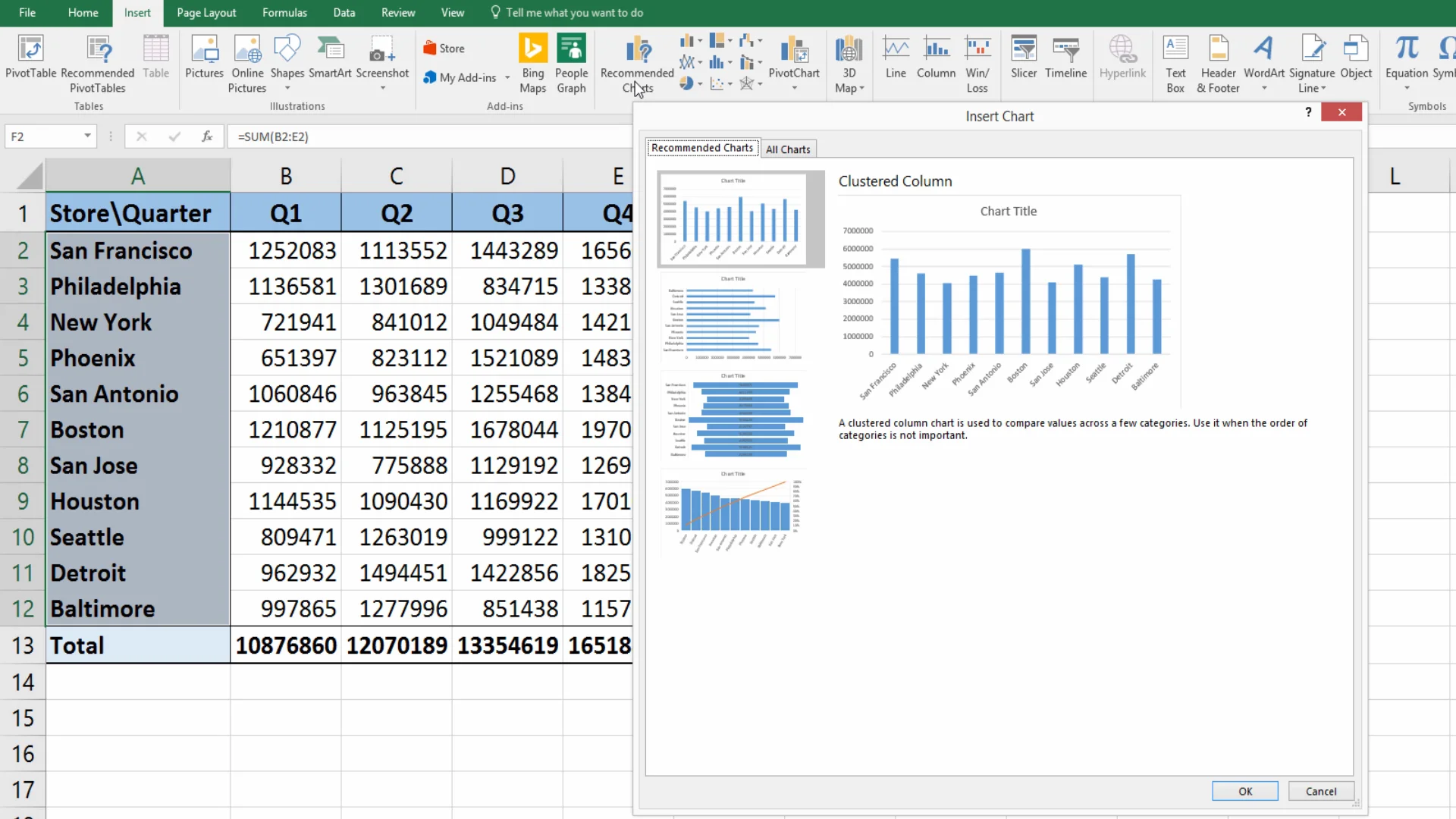Open Recommended PivotTables
Viewport: 1456px width, 819px height.
pyautogui.click(x=97, y=50)
